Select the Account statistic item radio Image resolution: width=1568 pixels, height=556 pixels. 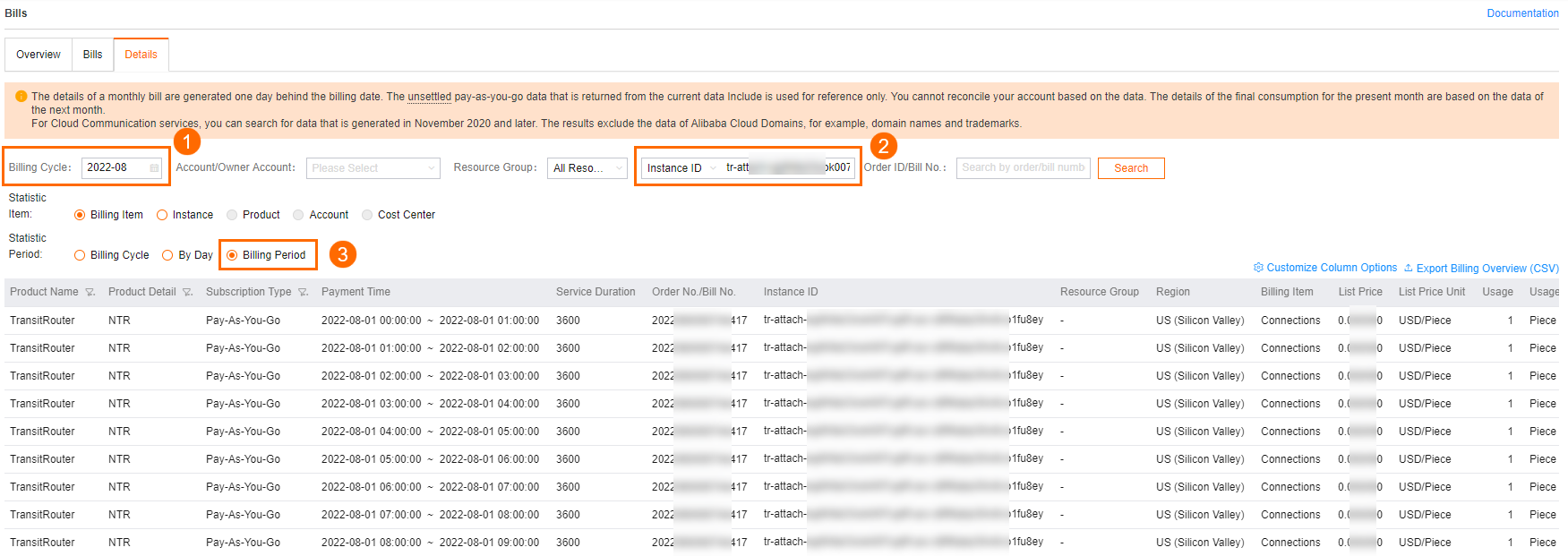(x=298, y=215)
